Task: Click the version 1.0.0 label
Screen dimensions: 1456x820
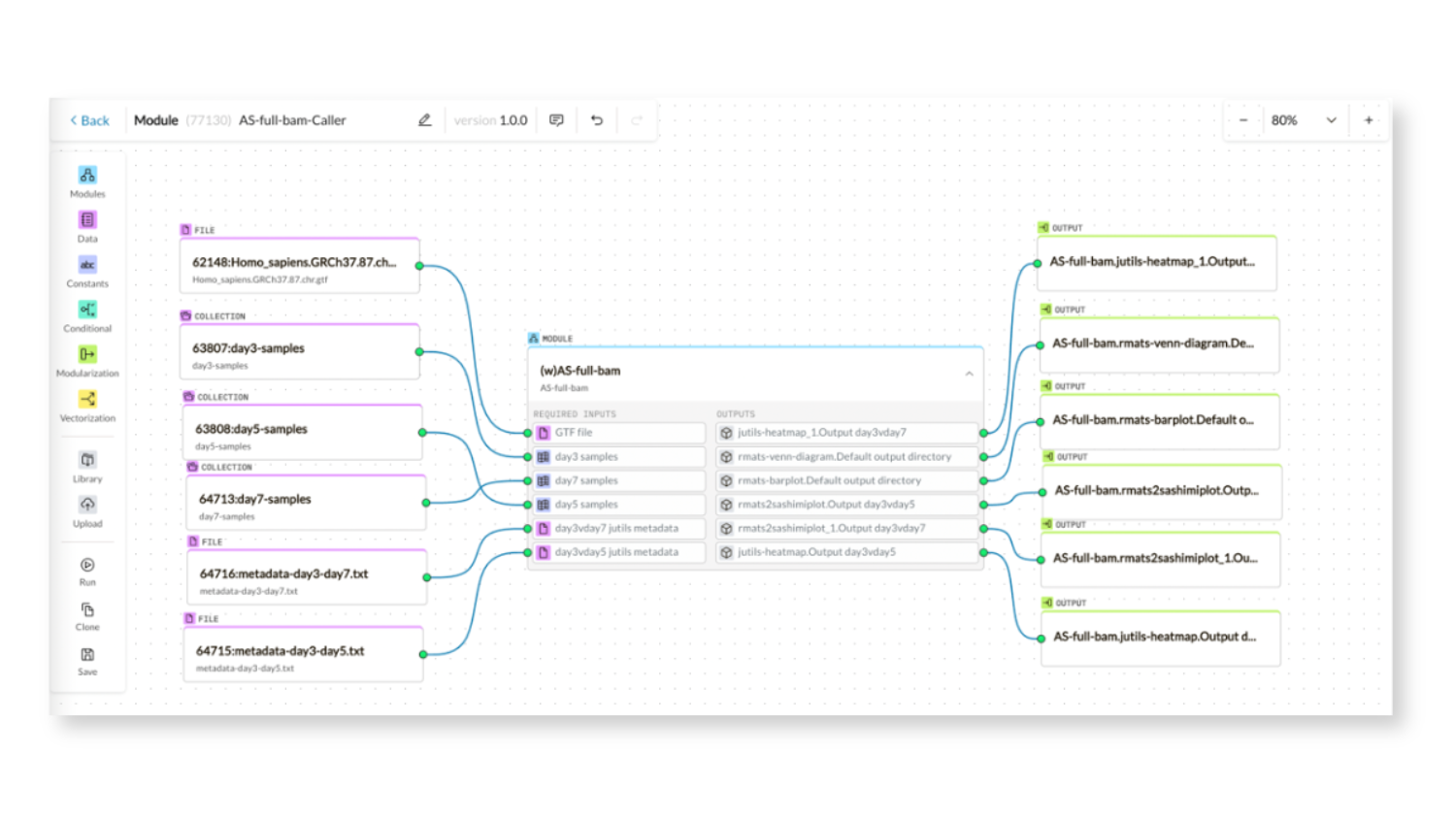Action: coord(491,120)
